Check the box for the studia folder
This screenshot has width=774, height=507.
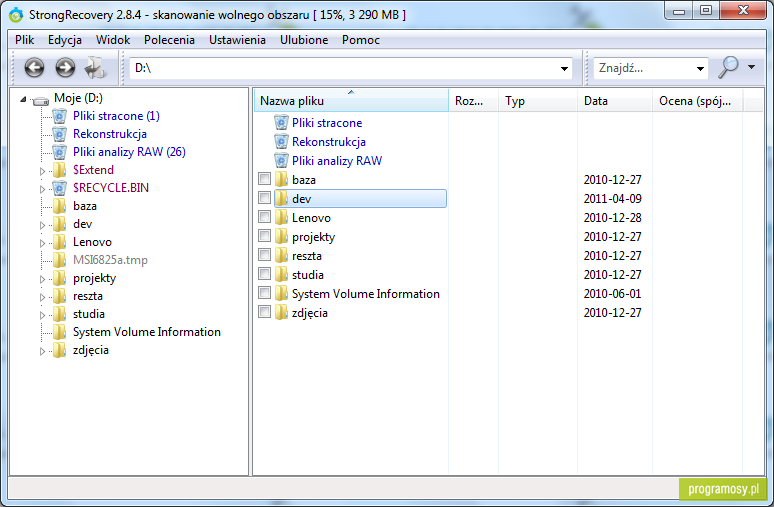point(265,274)
